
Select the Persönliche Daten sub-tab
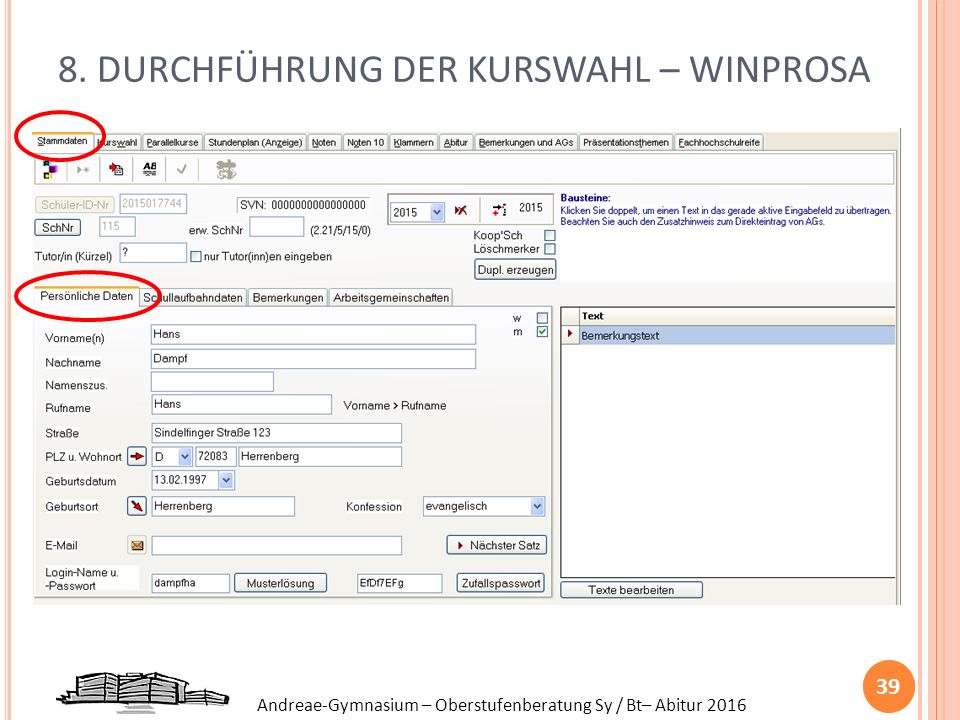coord(86,296)
